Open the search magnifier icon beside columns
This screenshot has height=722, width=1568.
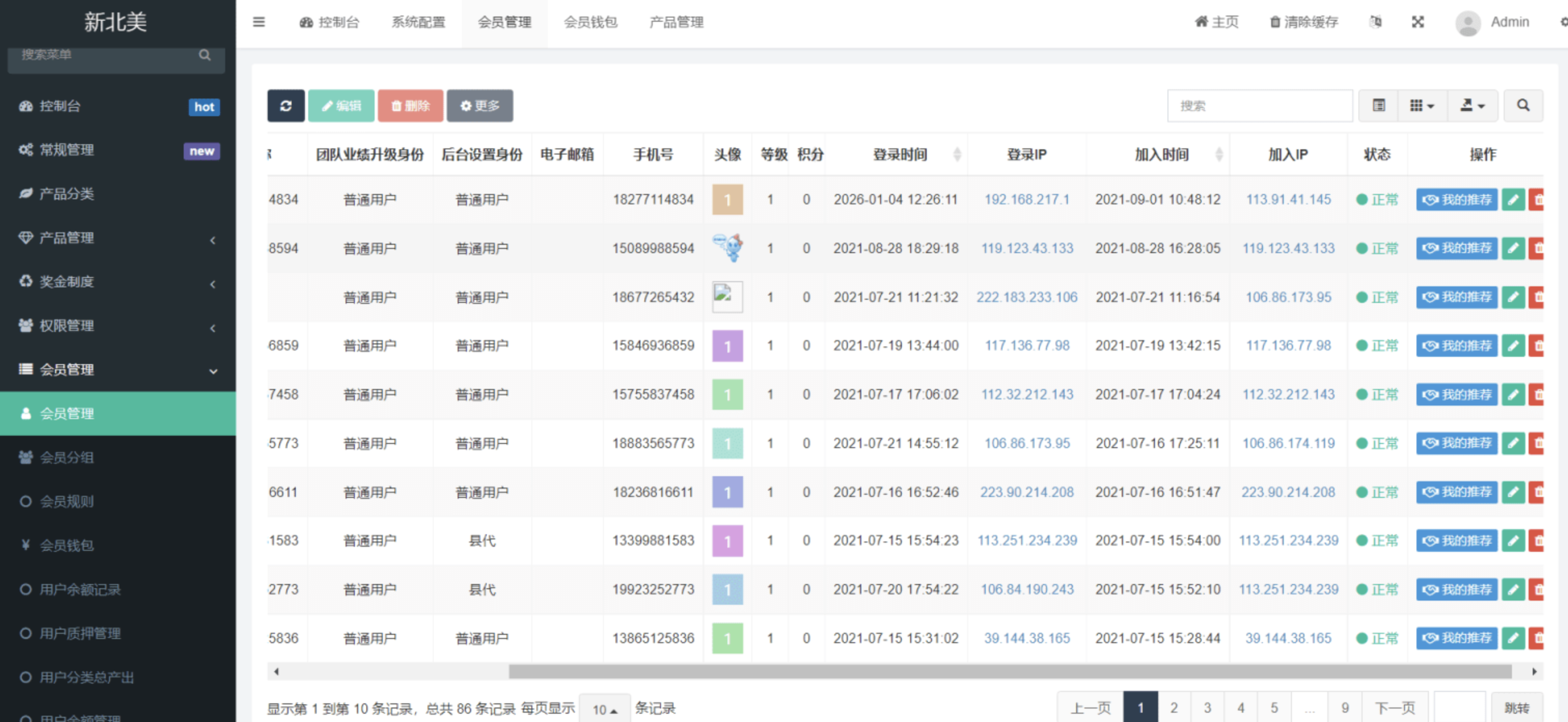(x=1523, y=105)
